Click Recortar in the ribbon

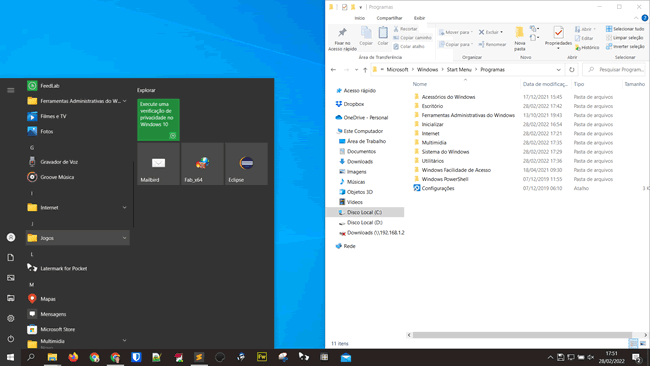point(405,29)
